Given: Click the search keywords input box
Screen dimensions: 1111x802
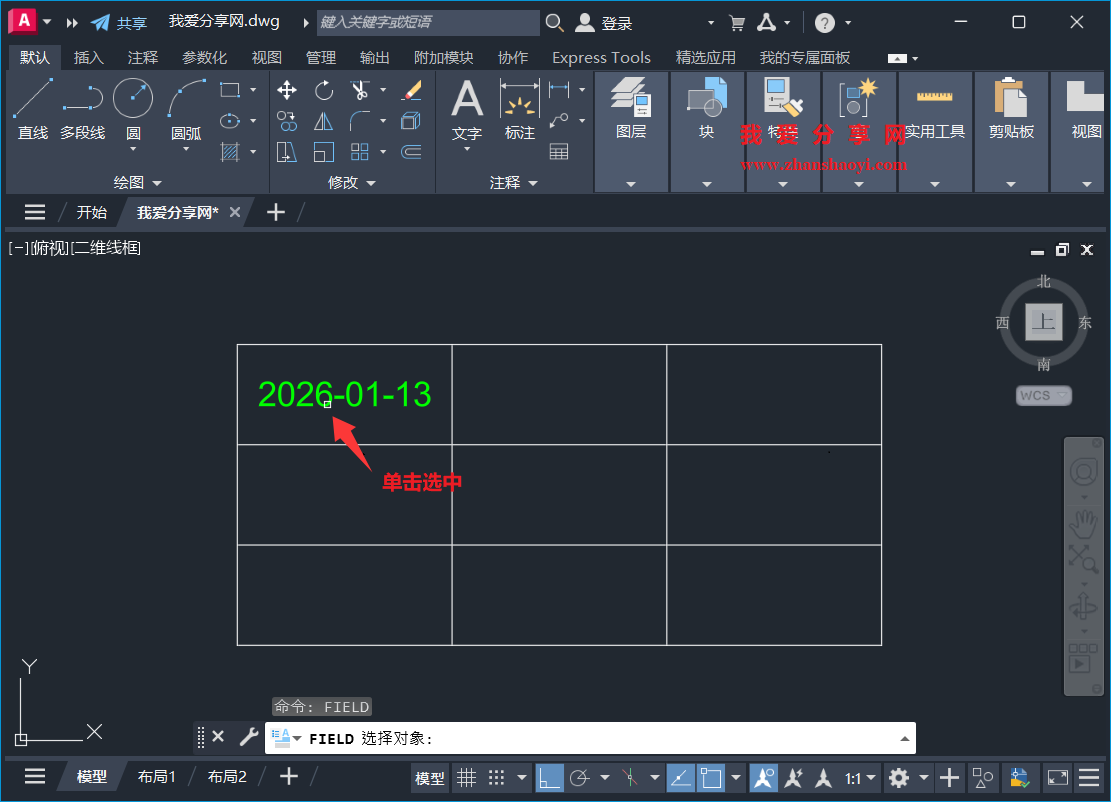Looking at the screenshot, I should pos(428,22).
